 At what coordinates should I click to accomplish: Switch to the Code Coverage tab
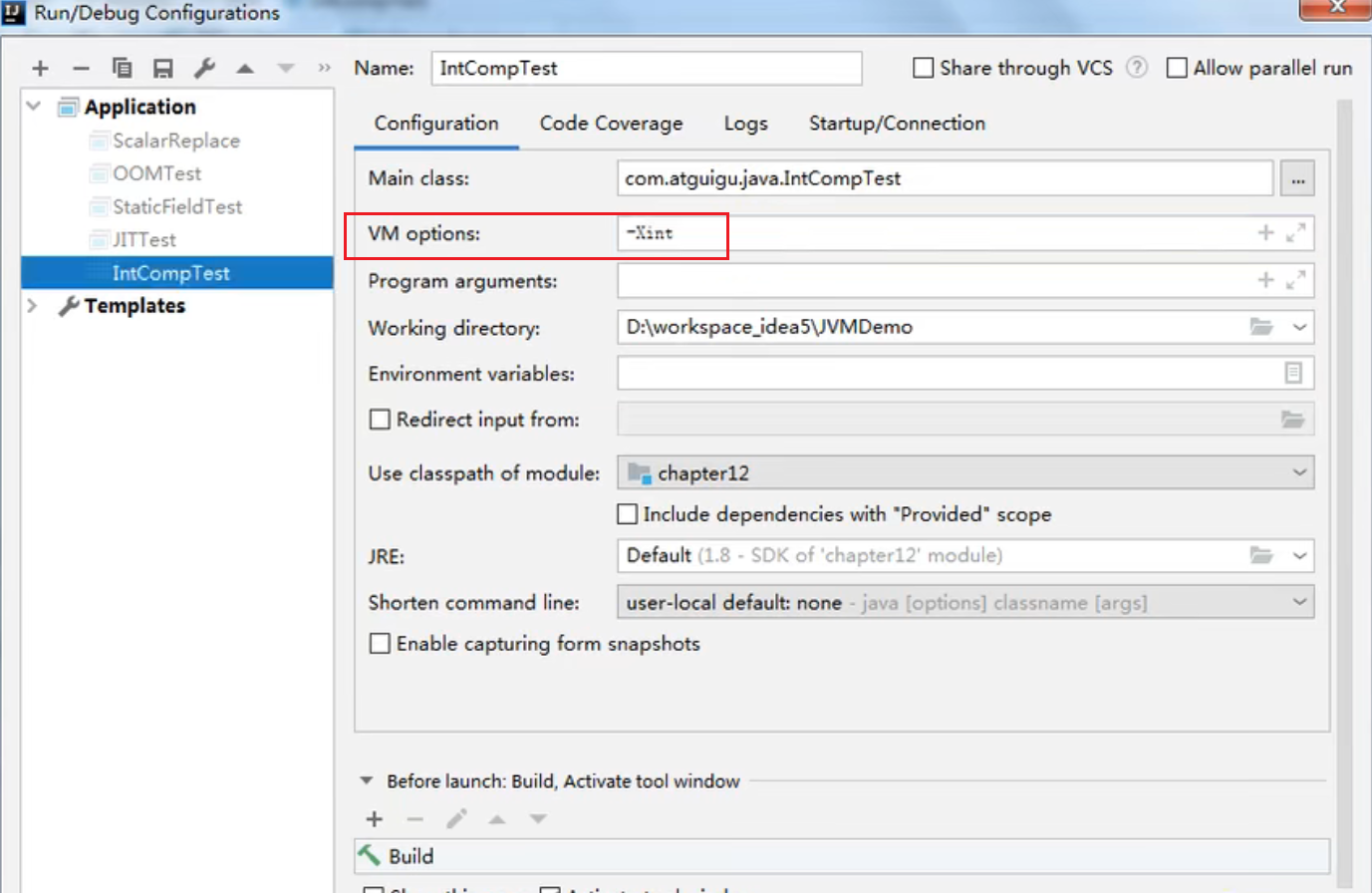(611, 124)
